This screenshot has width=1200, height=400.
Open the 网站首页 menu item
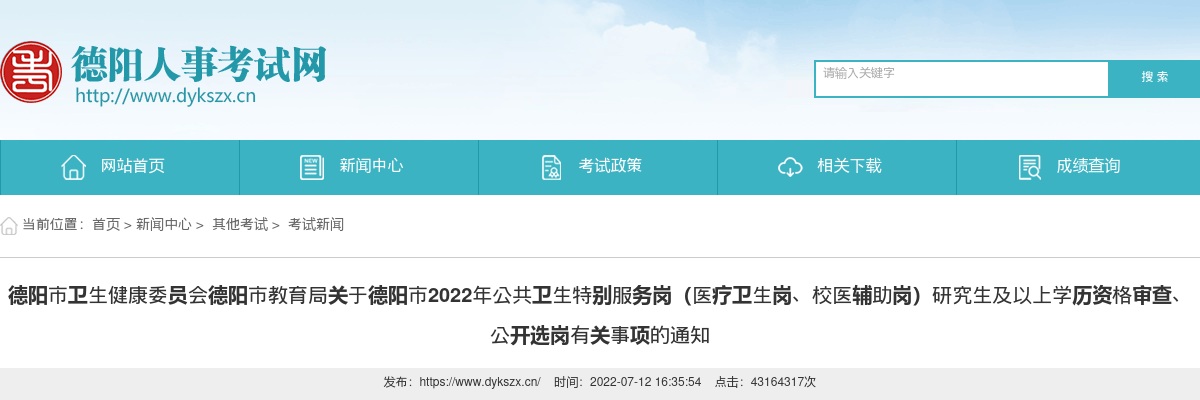tap(120, 167)
